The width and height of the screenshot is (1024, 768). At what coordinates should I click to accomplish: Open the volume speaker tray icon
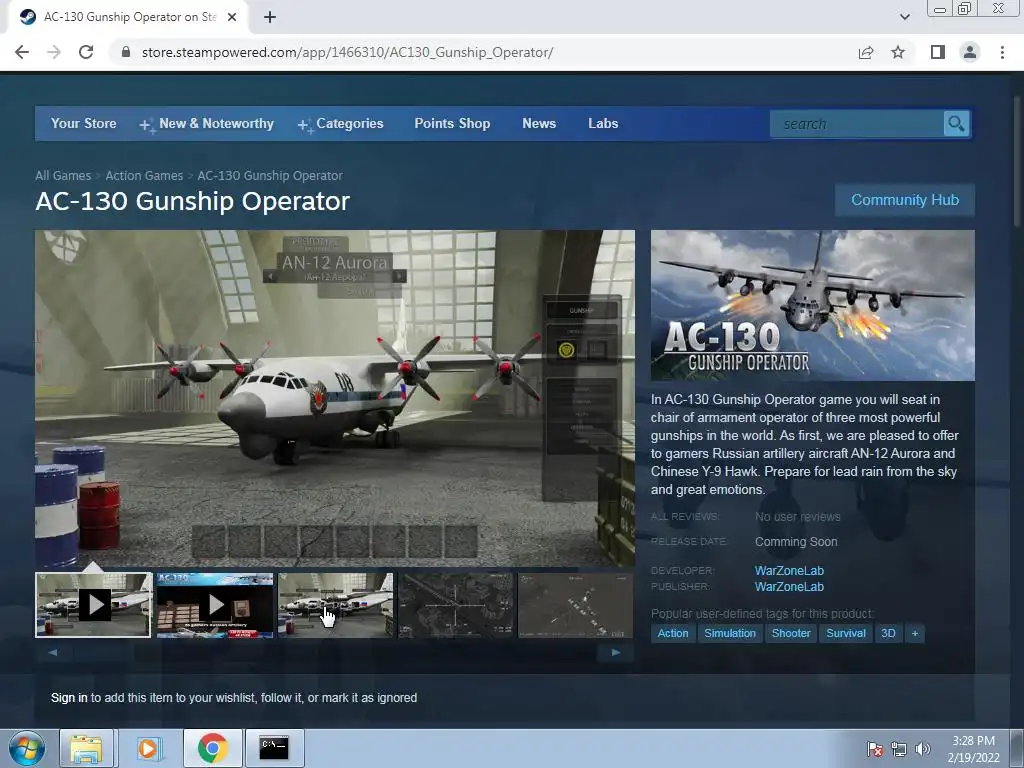922,749
